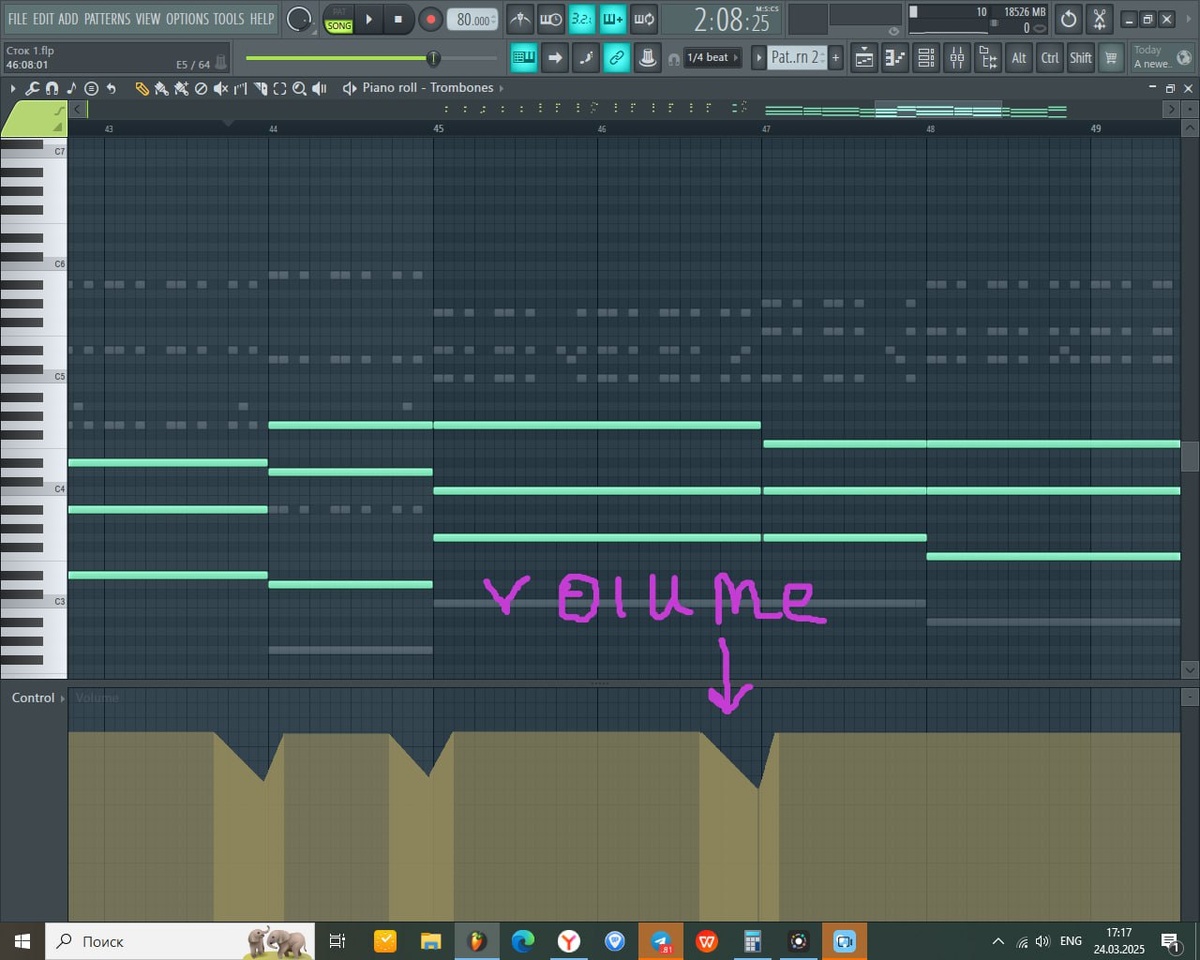Toggle the step editing footprint button

586,58
